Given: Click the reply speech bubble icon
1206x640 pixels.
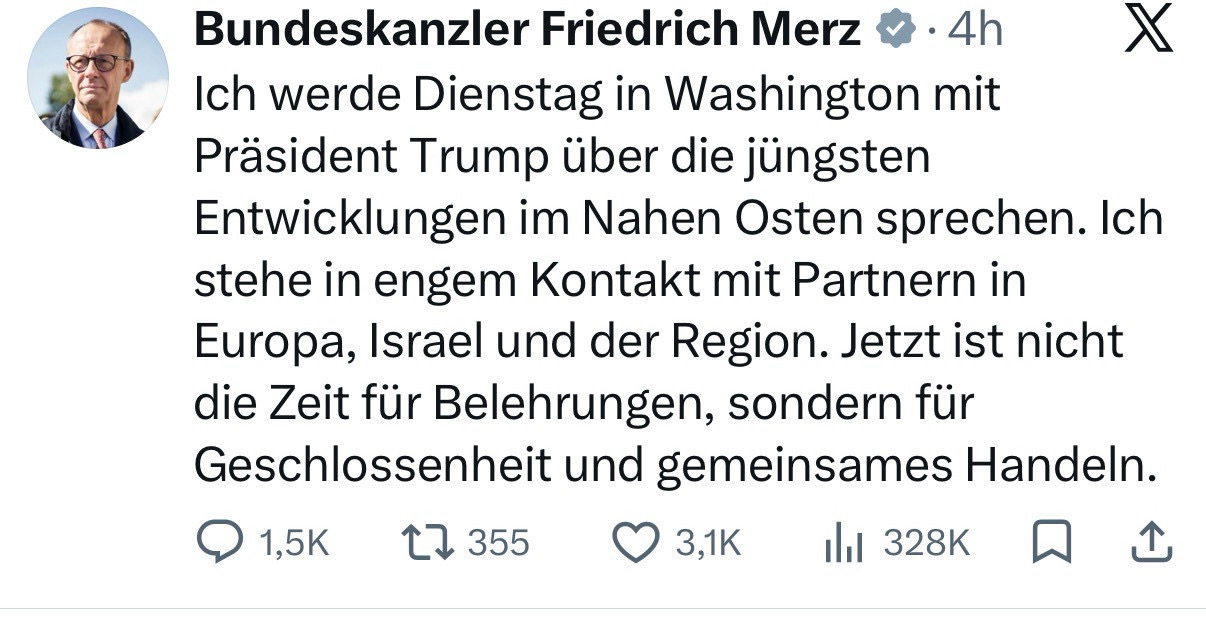Looking at the screenshot, I should [220, 542].
